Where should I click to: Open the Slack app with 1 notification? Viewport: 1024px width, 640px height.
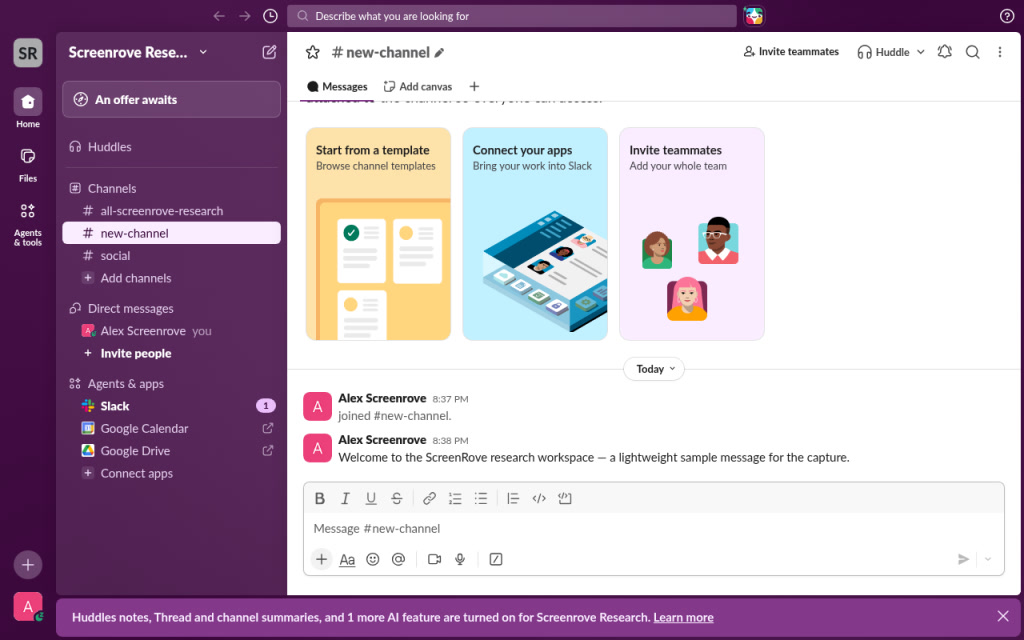172,406
